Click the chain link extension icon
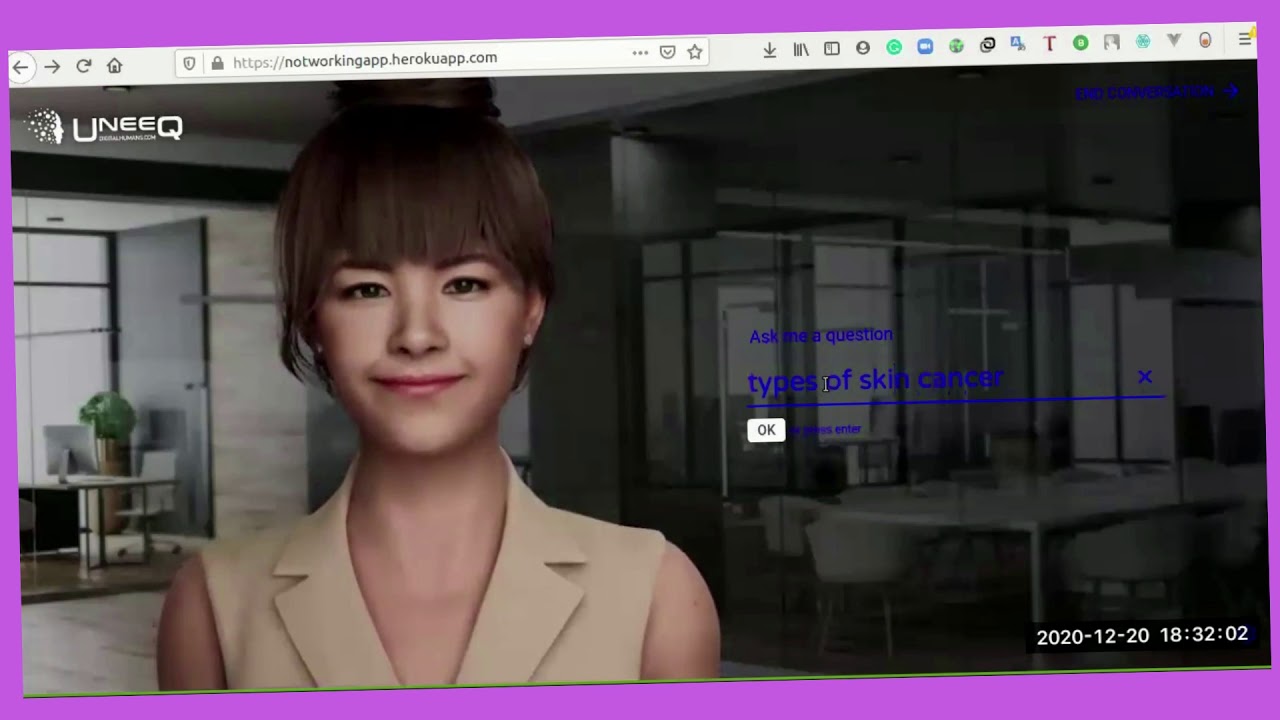Screen dimensions: 1280x720 click(987, 44)
